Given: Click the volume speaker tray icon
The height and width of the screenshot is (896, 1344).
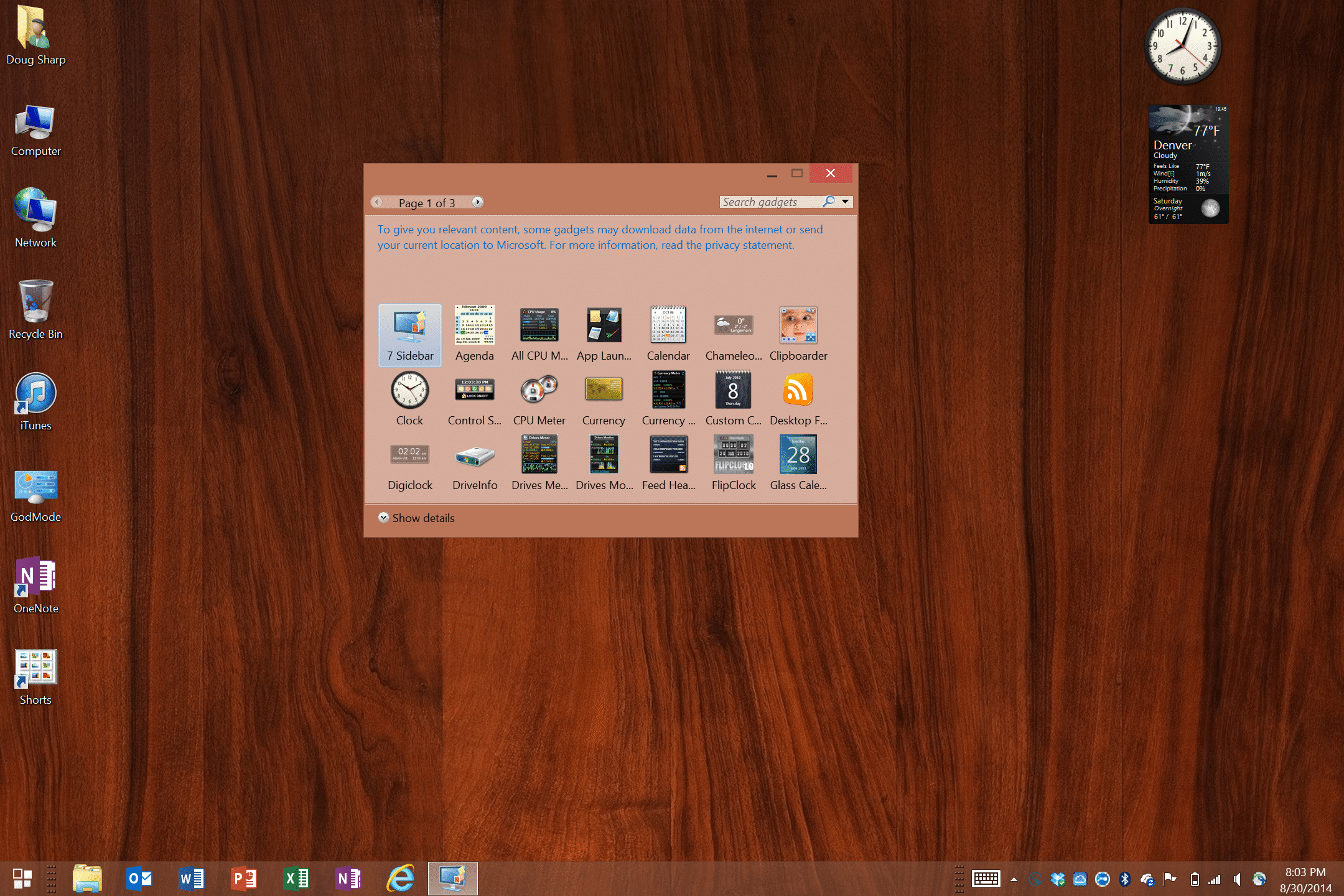Looking at the screenshot, I should pyautogui.click(x=1237, y=879).
